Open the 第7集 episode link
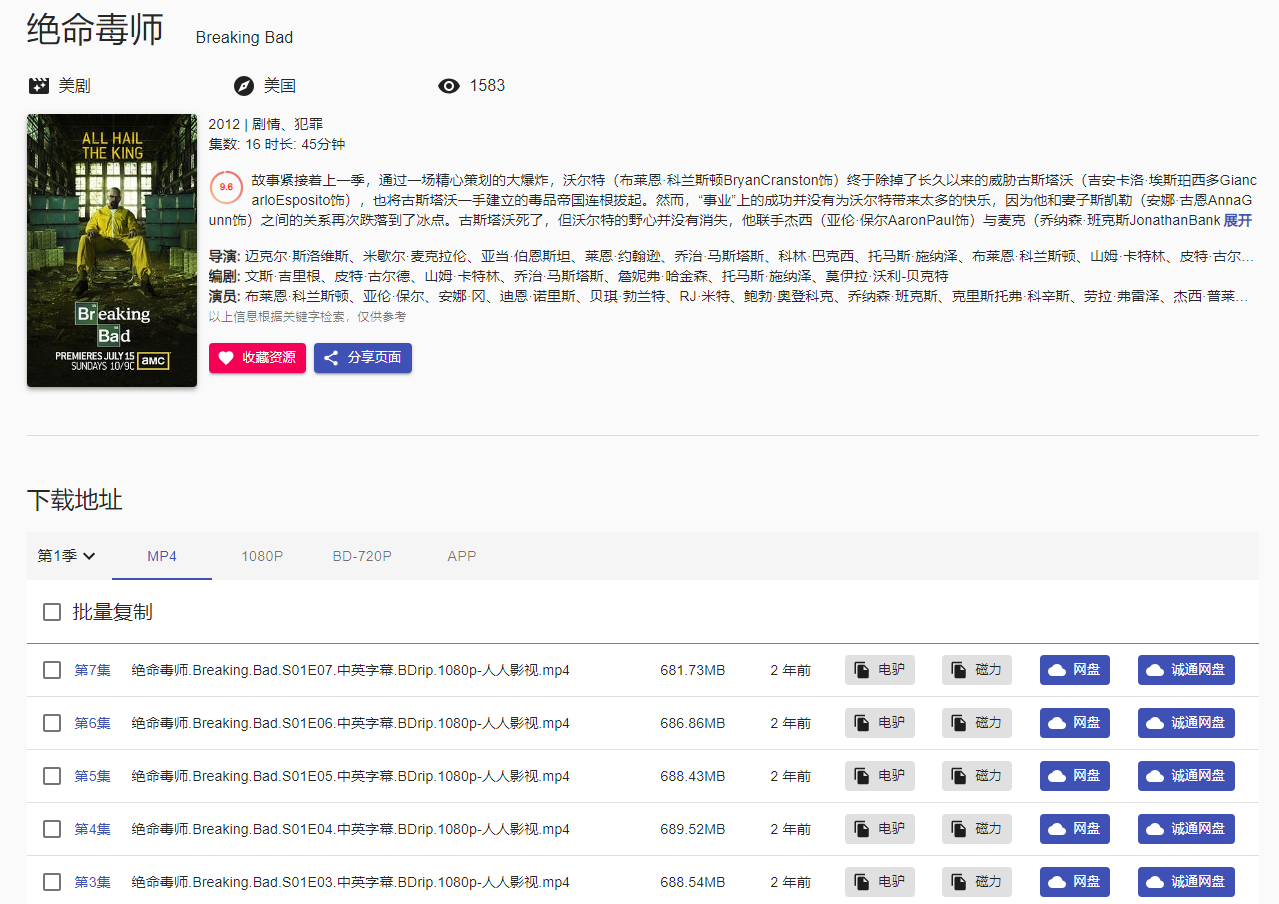This screenshot has width=1279, height=904. [x=93, y=670]
